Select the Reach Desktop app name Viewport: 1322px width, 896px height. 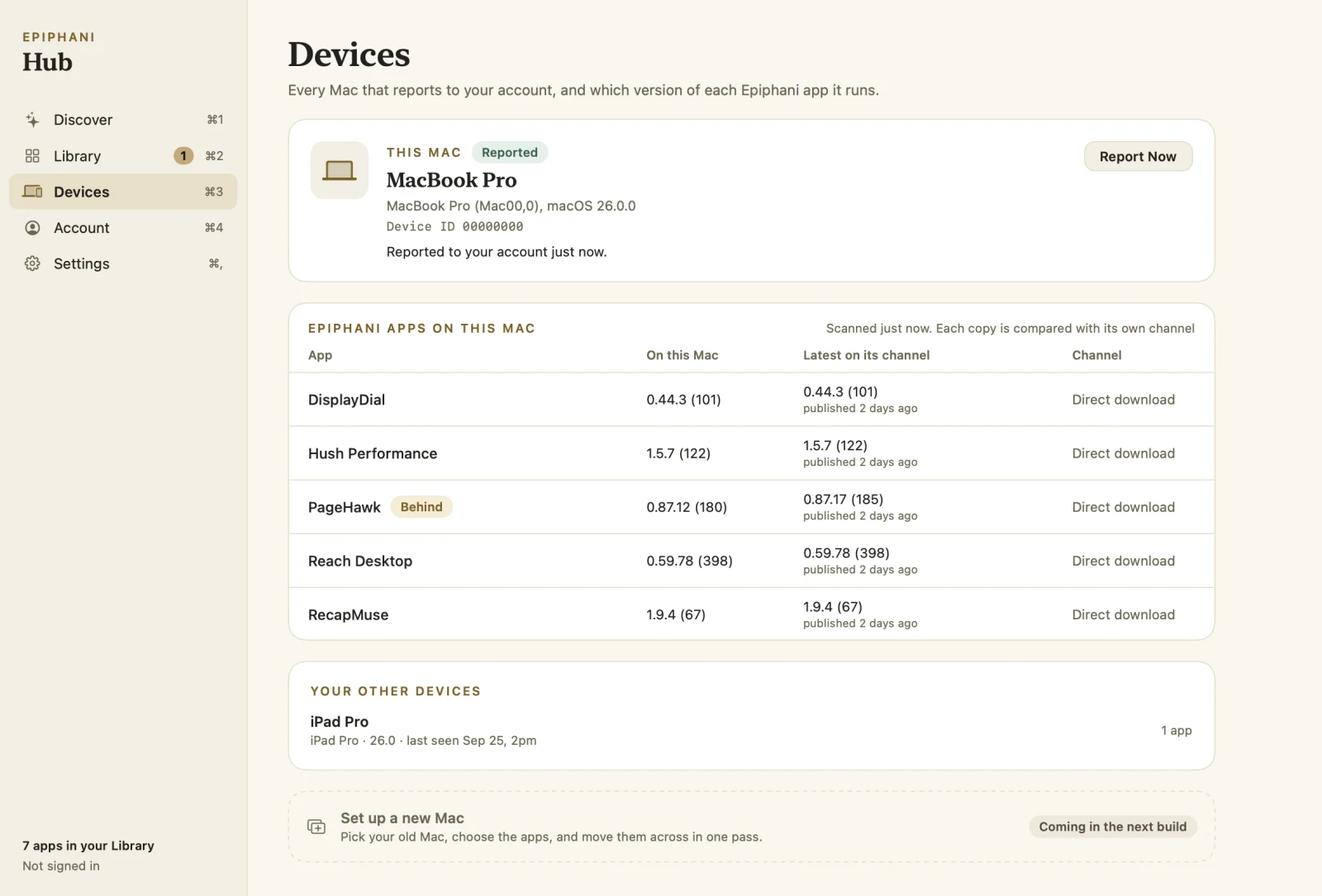[x=360, y=561]
